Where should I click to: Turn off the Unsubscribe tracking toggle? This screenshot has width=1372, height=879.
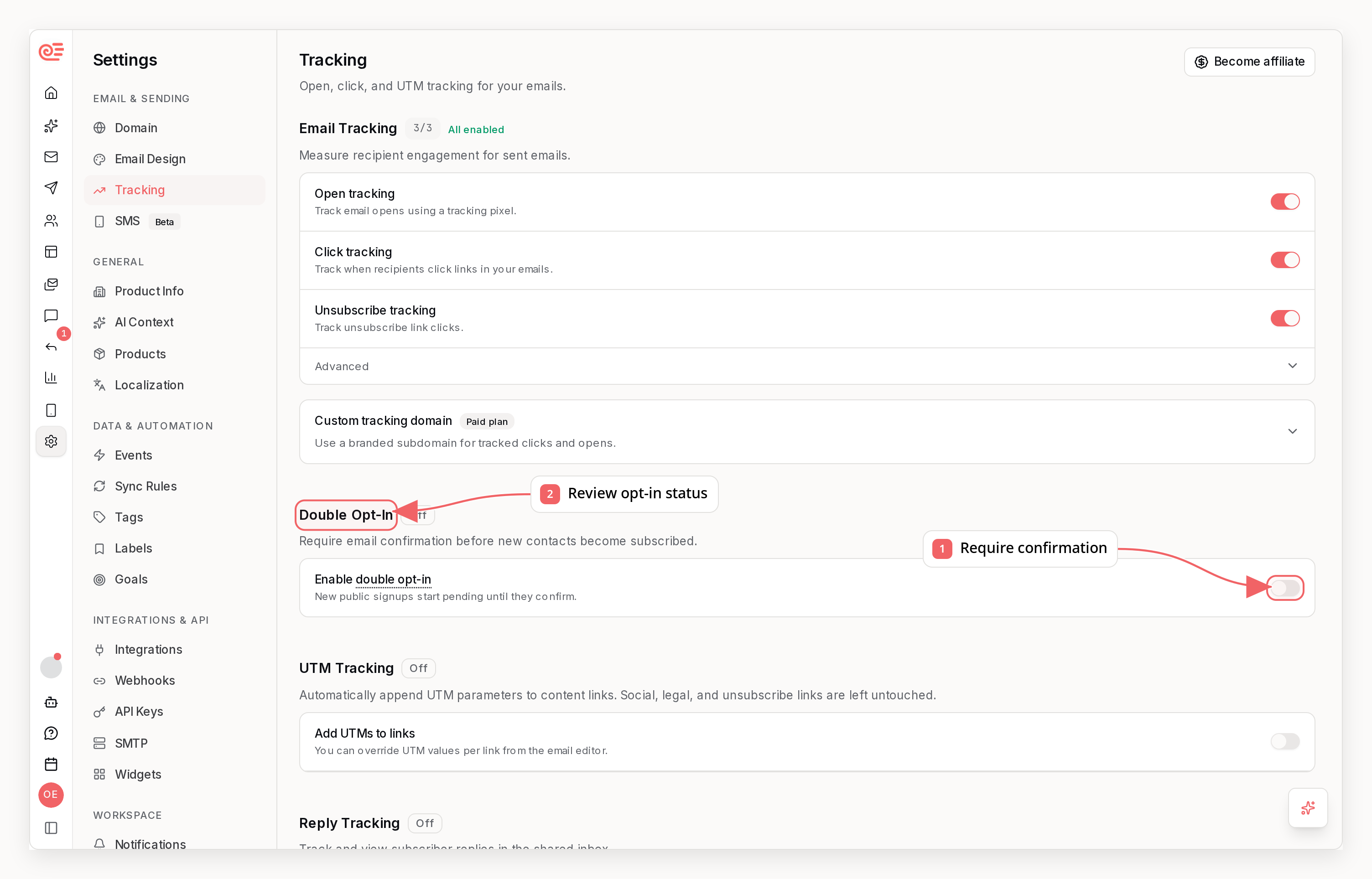[x=1284, y=318]
